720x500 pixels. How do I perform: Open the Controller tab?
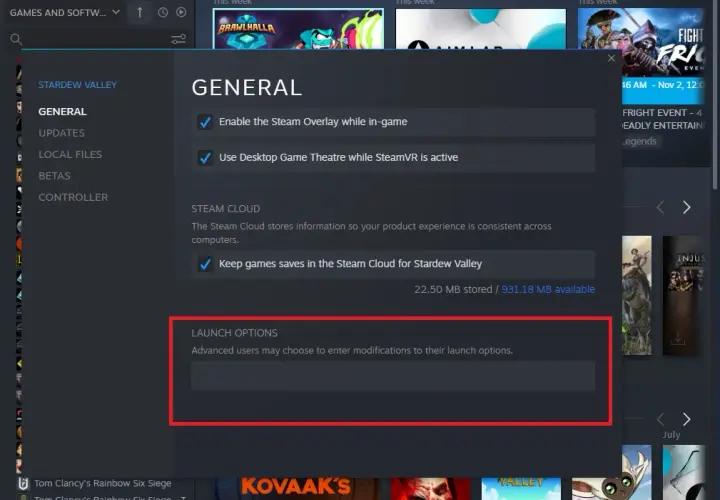point(73,197)
